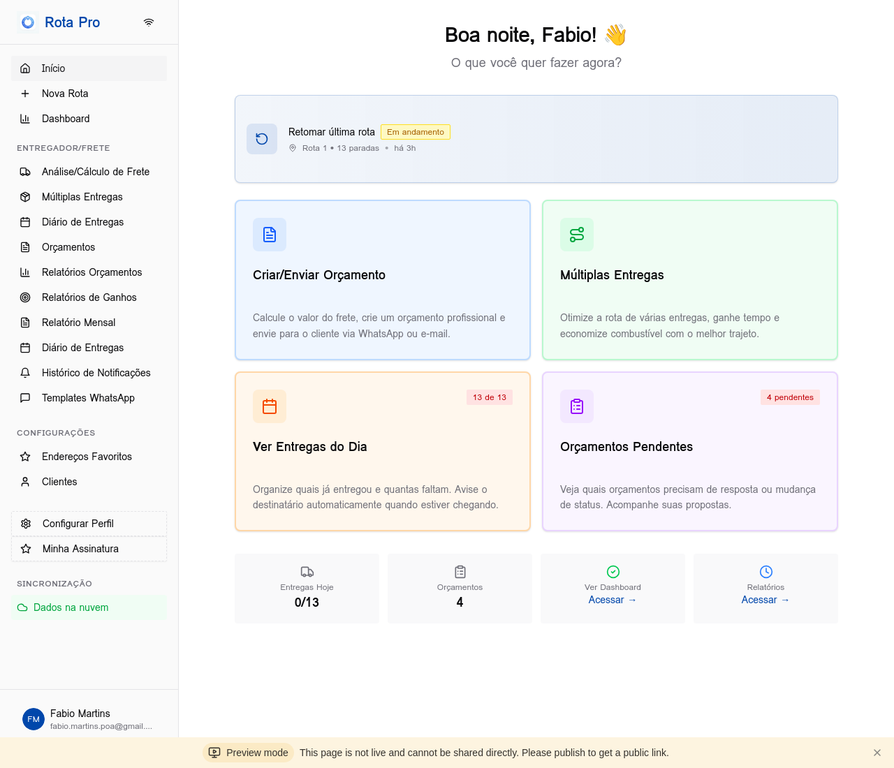Select the Nova Rota plus icon
Viewport: 894px width, 768px height.
click(23, 93)
